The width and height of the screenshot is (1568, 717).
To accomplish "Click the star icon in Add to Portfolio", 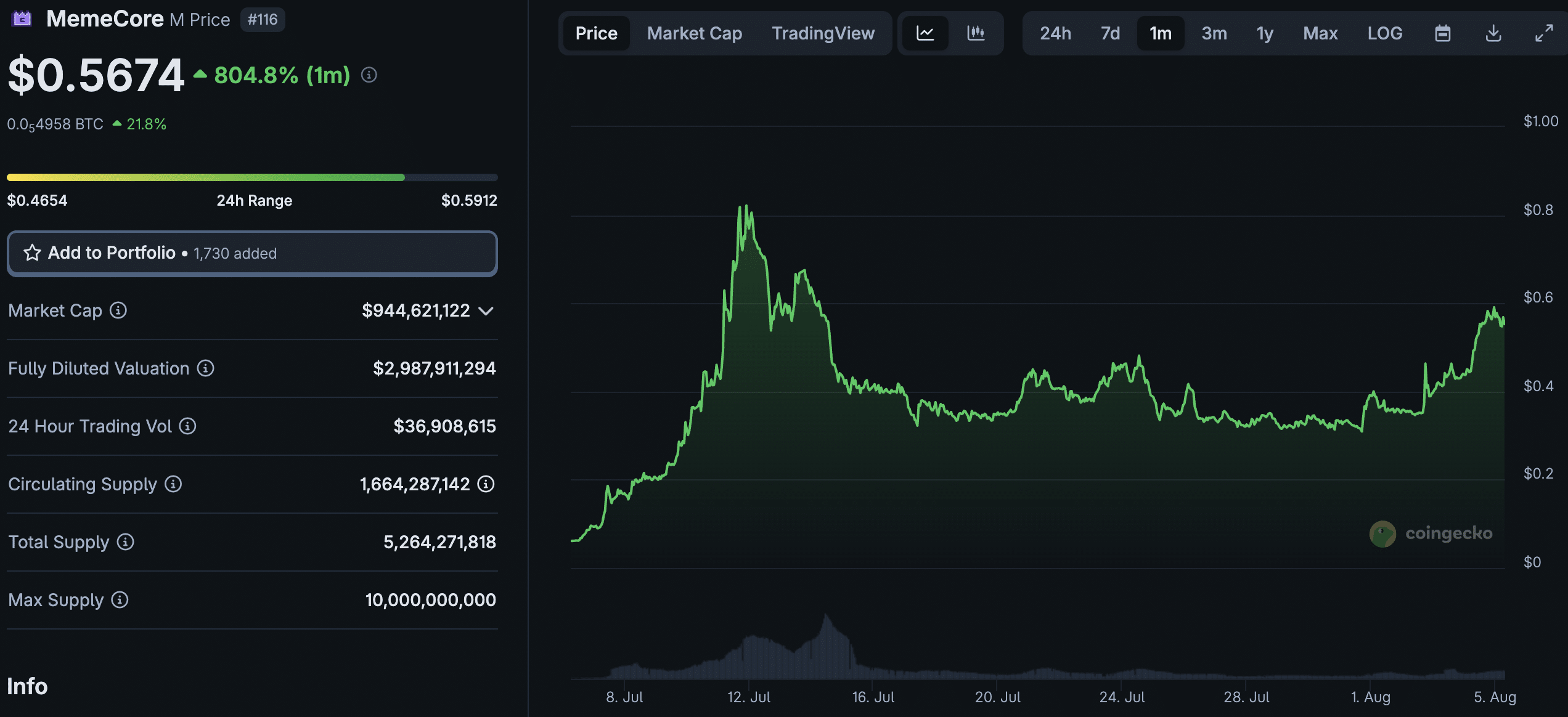I will [33, 253].
